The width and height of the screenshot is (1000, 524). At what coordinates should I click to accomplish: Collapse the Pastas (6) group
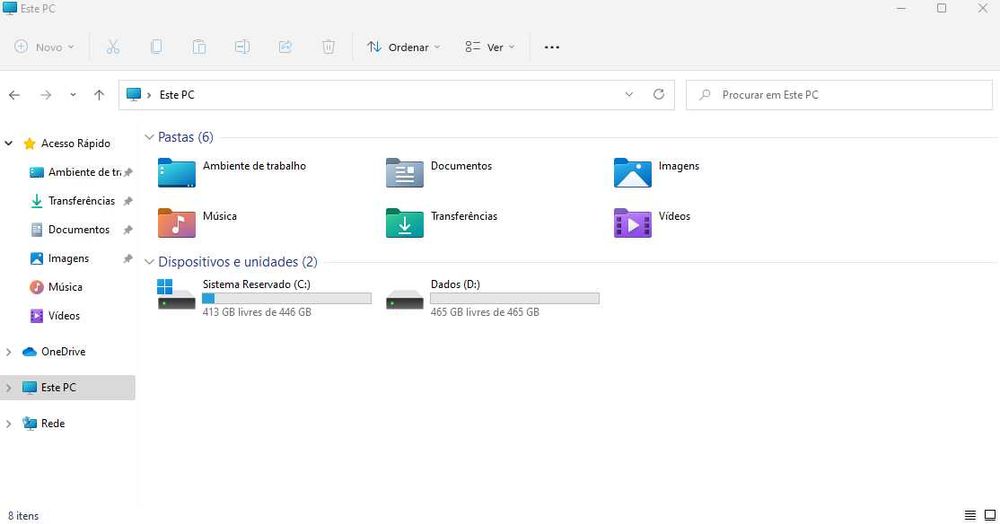click(x=149, y=137)
